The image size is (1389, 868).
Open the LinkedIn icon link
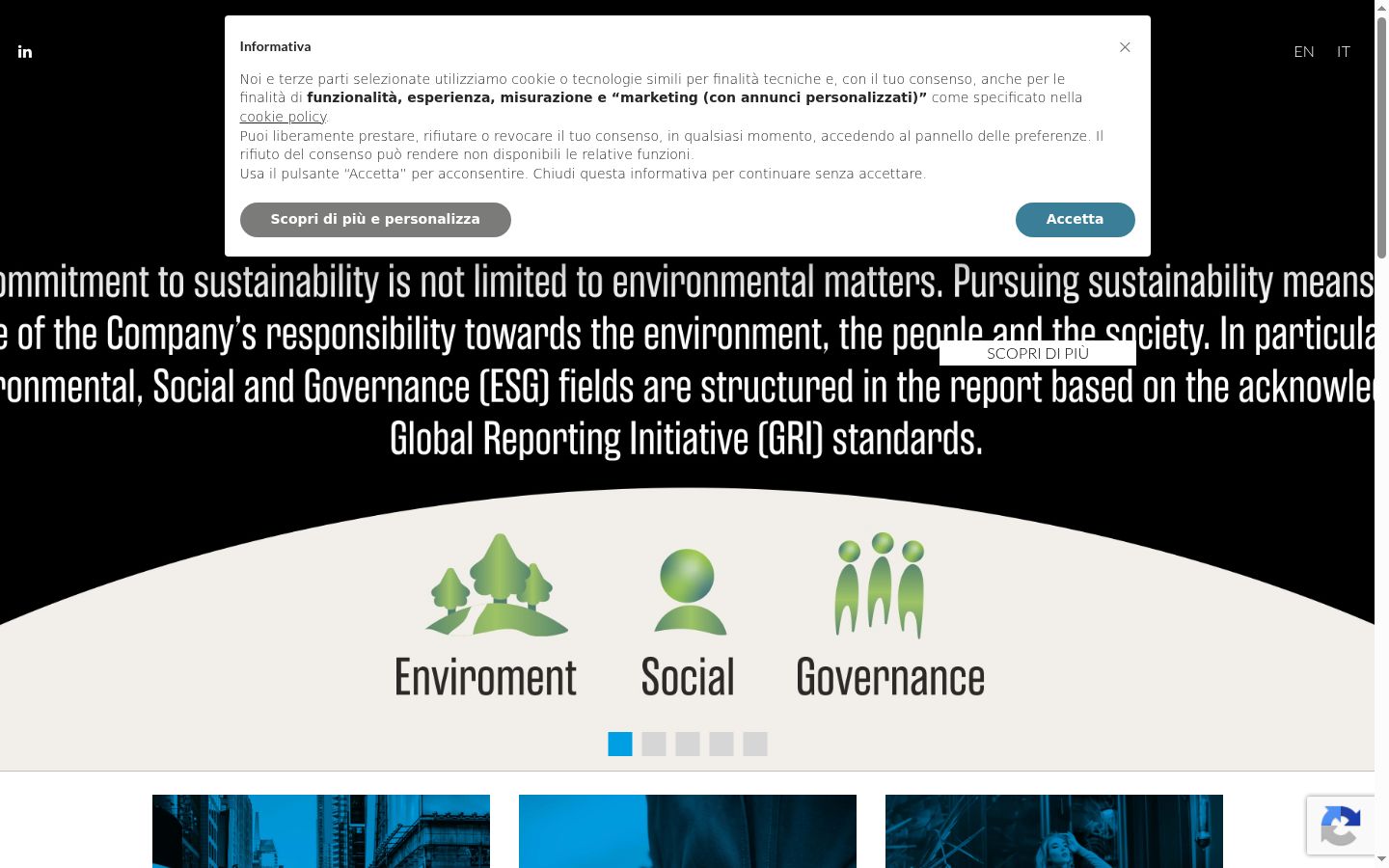coord(25,52)
